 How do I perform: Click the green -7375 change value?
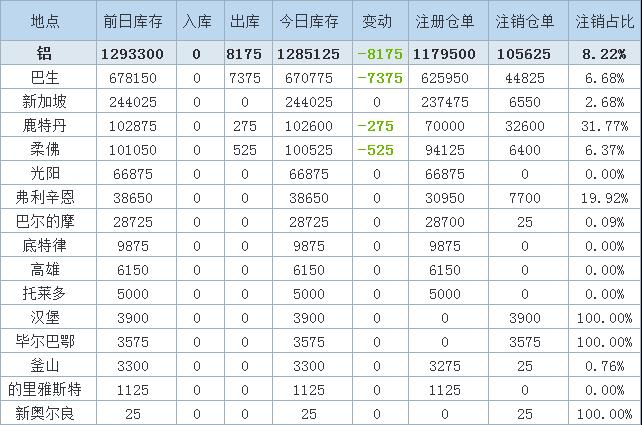tap(376, 78)
